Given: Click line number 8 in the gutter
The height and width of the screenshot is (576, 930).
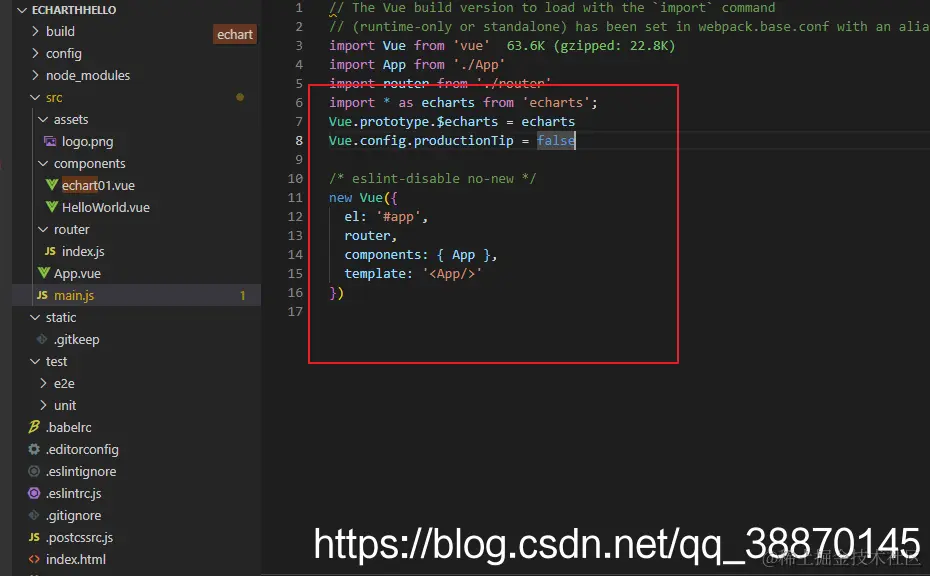Looking at the screenshot, I should pyautogui.click(x=299, y=141).
